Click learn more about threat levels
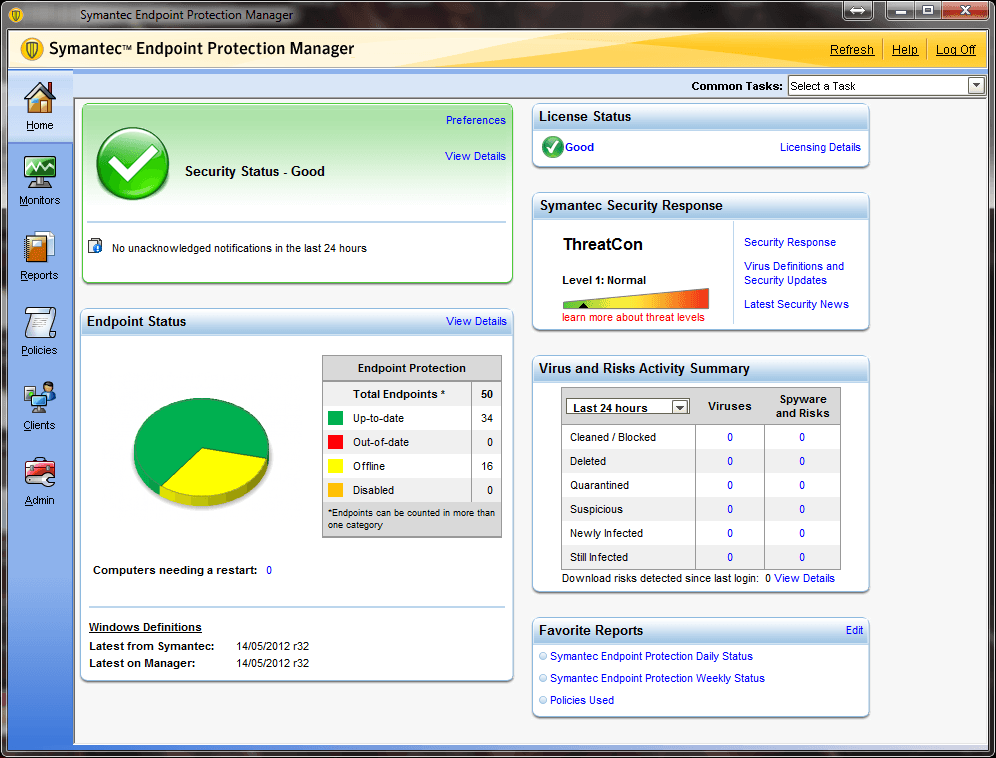 tap(633, 318)
